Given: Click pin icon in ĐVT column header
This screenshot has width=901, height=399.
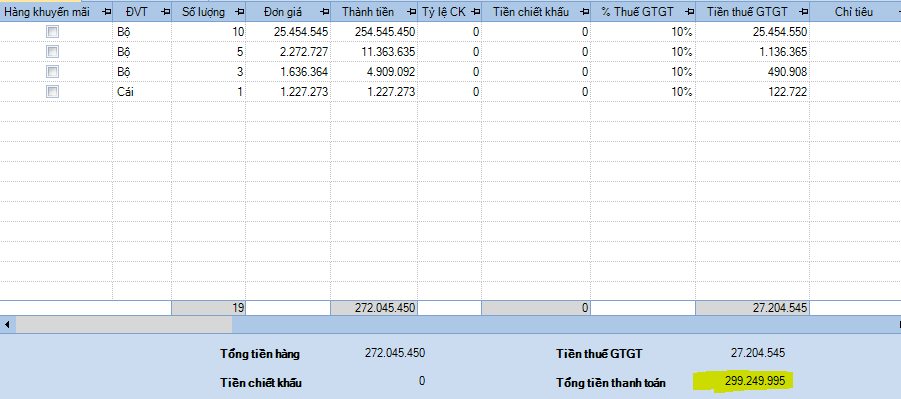Looking at the screenshot, I should tap(165, 12).
